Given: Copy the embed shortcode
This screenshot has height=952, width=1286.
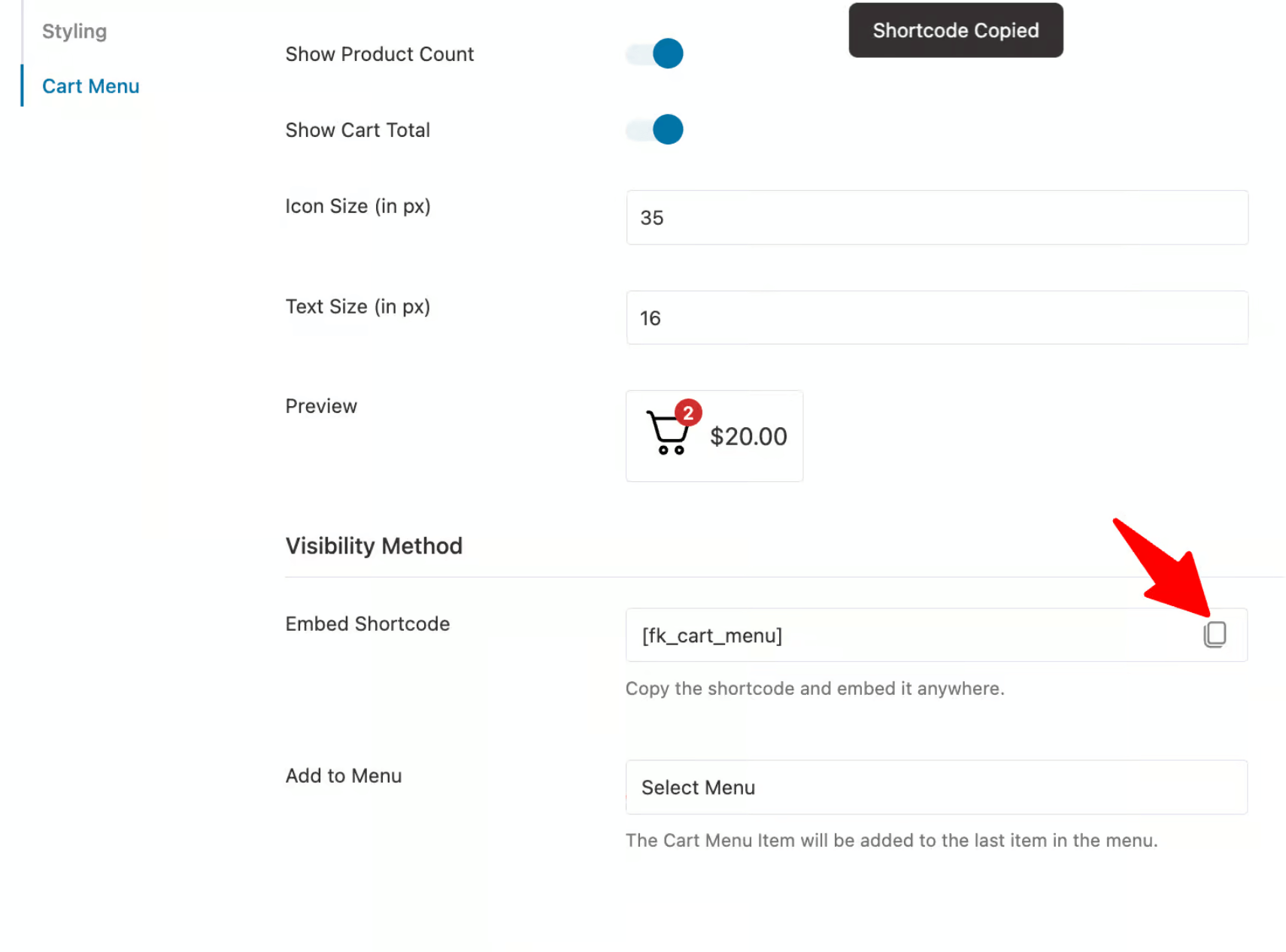Looking at the screenshot, I should (1215, 634).
